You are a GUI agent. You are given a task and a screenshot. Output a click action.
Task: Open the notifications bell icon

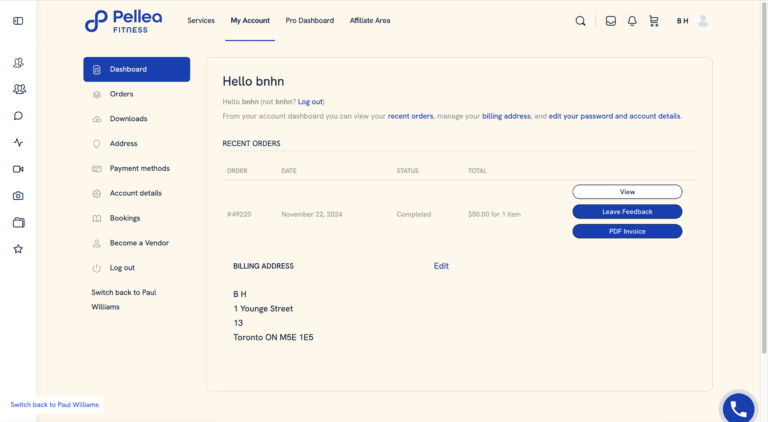pyautogui.click(x=632, y=21)
